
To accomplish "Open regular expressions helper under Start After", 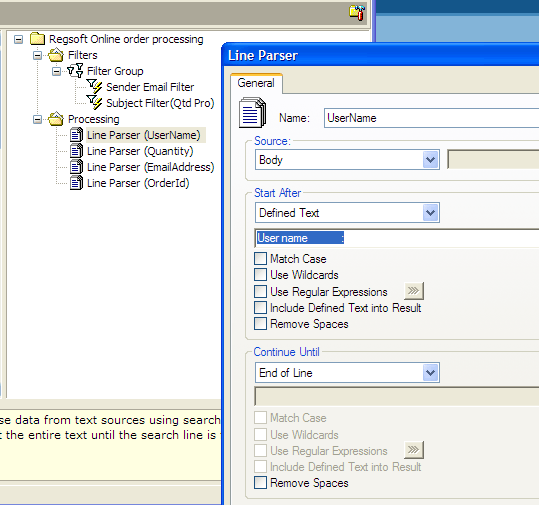I will pyautogui.click(x=414, y=291).
